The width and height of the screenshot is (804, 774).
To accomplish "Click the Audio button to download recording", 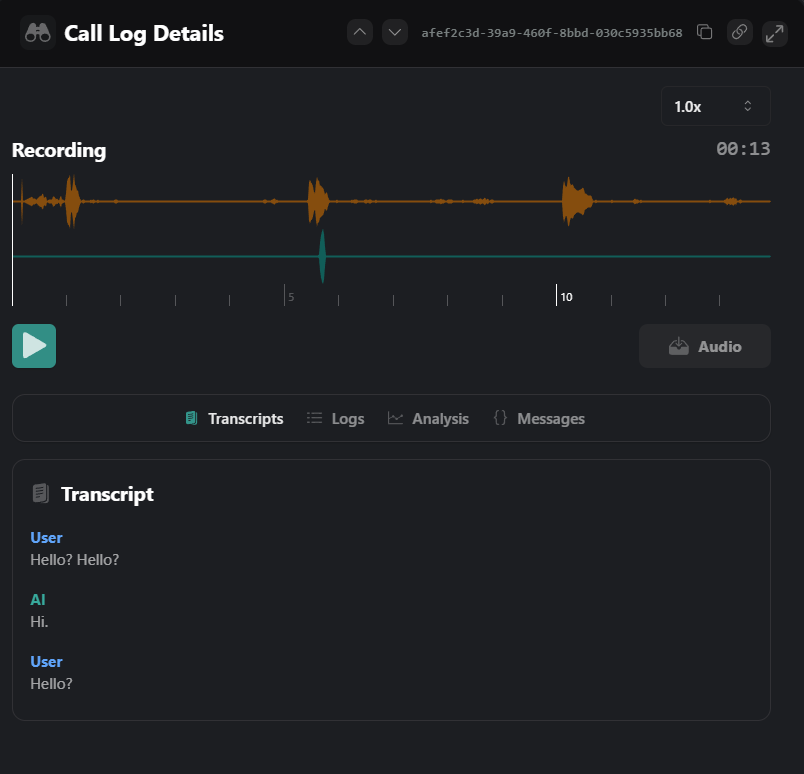I will coord(704,345).
